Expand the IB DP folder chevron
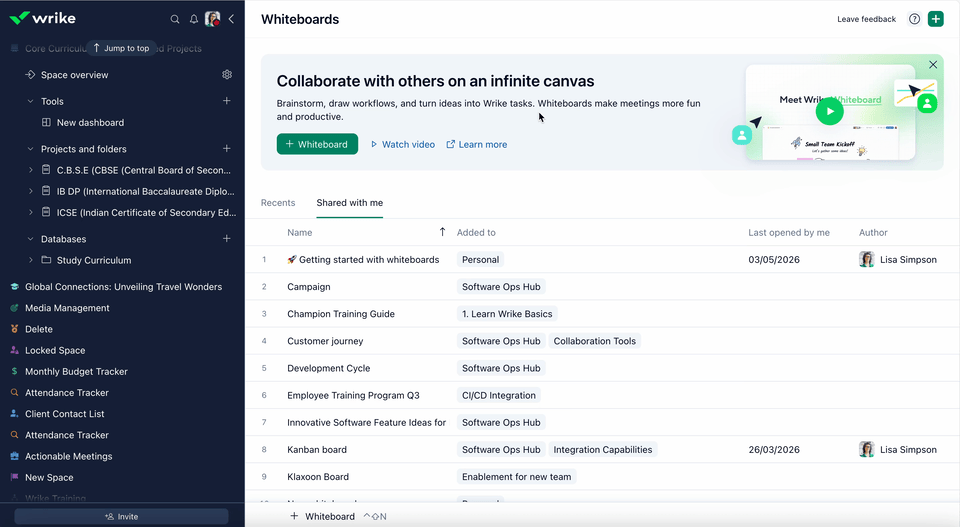 31,191
